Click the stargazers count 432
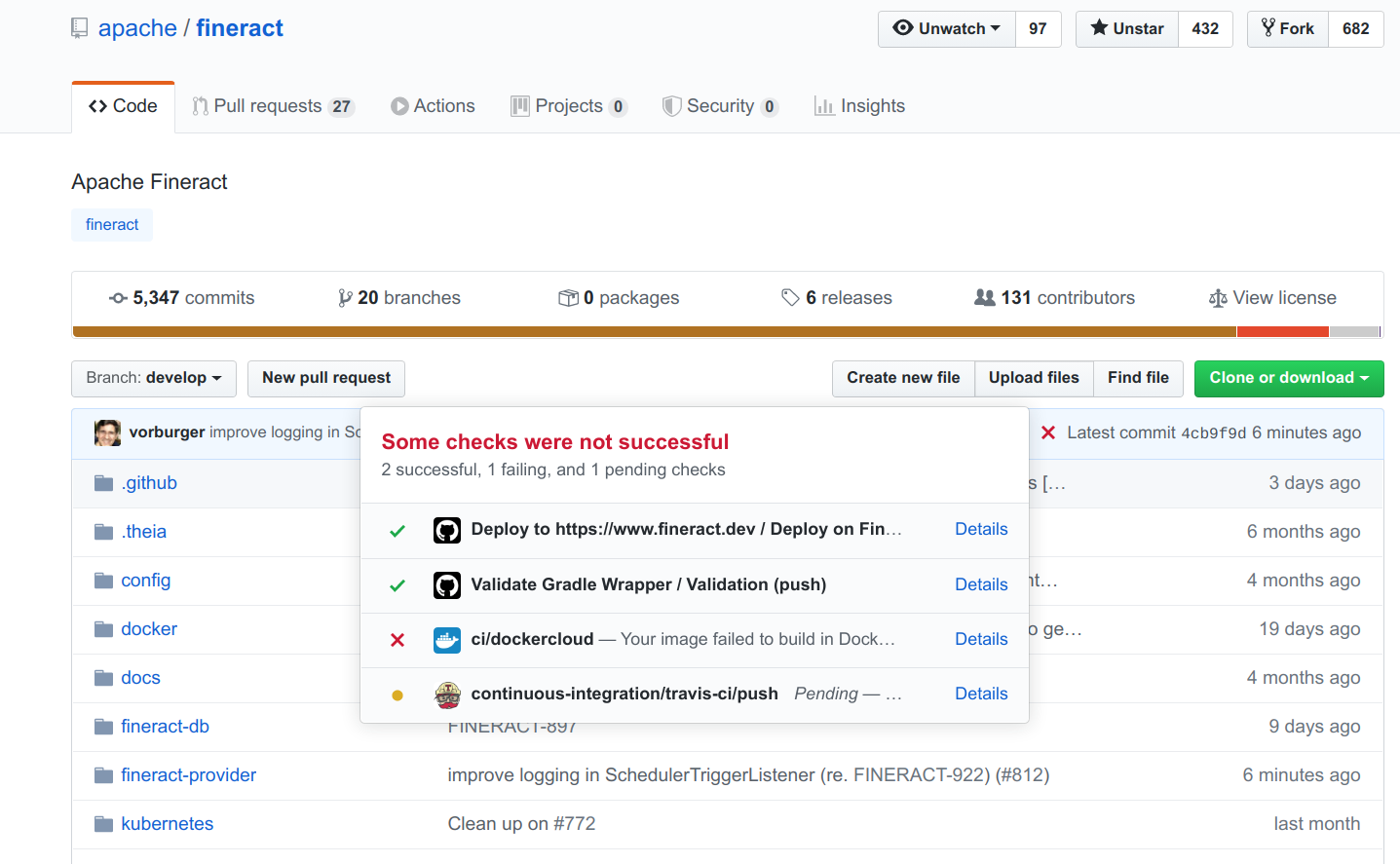 (x=1205, y=29)
